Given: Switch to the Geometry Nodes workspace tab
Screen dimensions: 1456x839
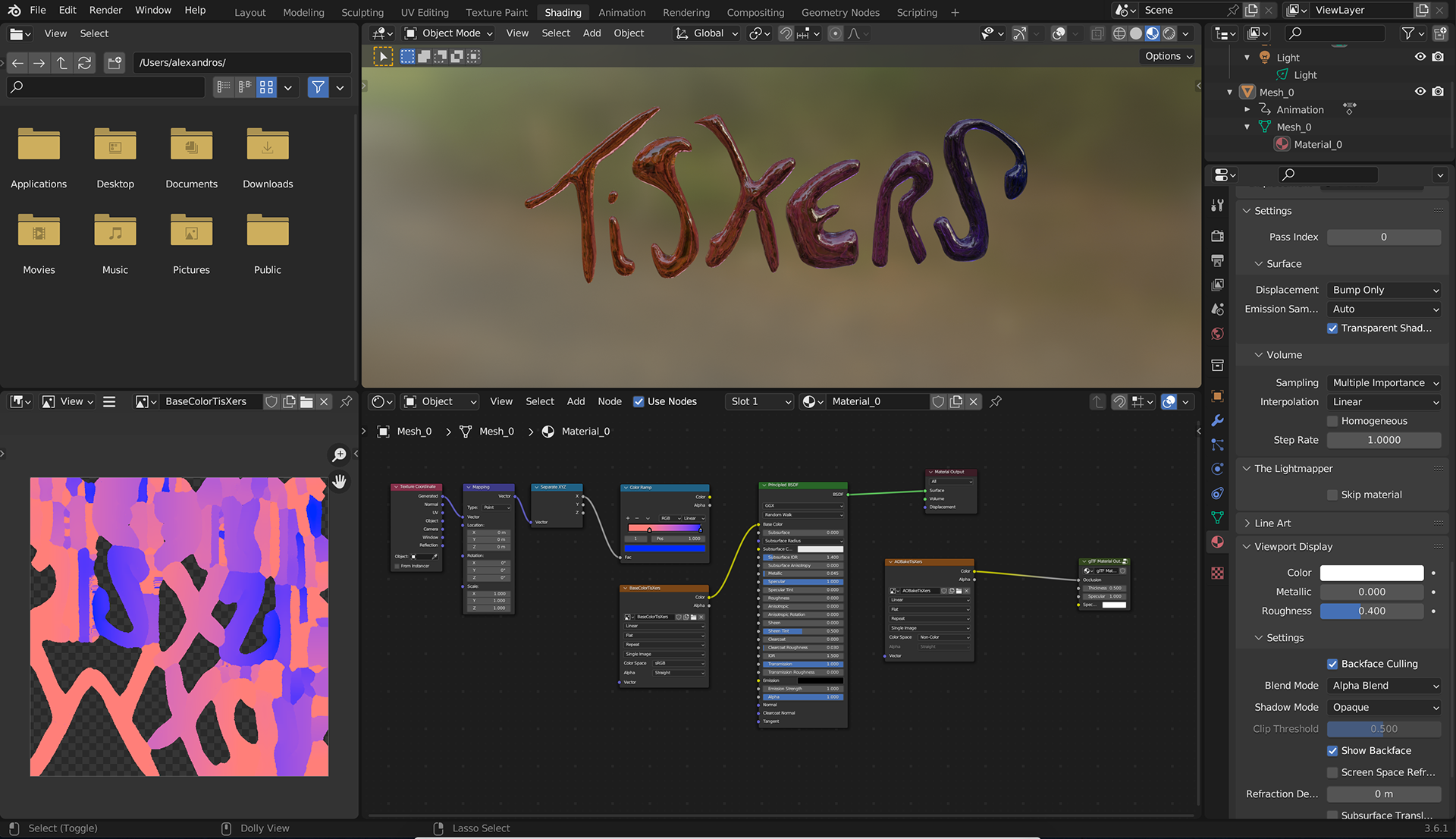Looking at the screenshot, I should 840,12.
